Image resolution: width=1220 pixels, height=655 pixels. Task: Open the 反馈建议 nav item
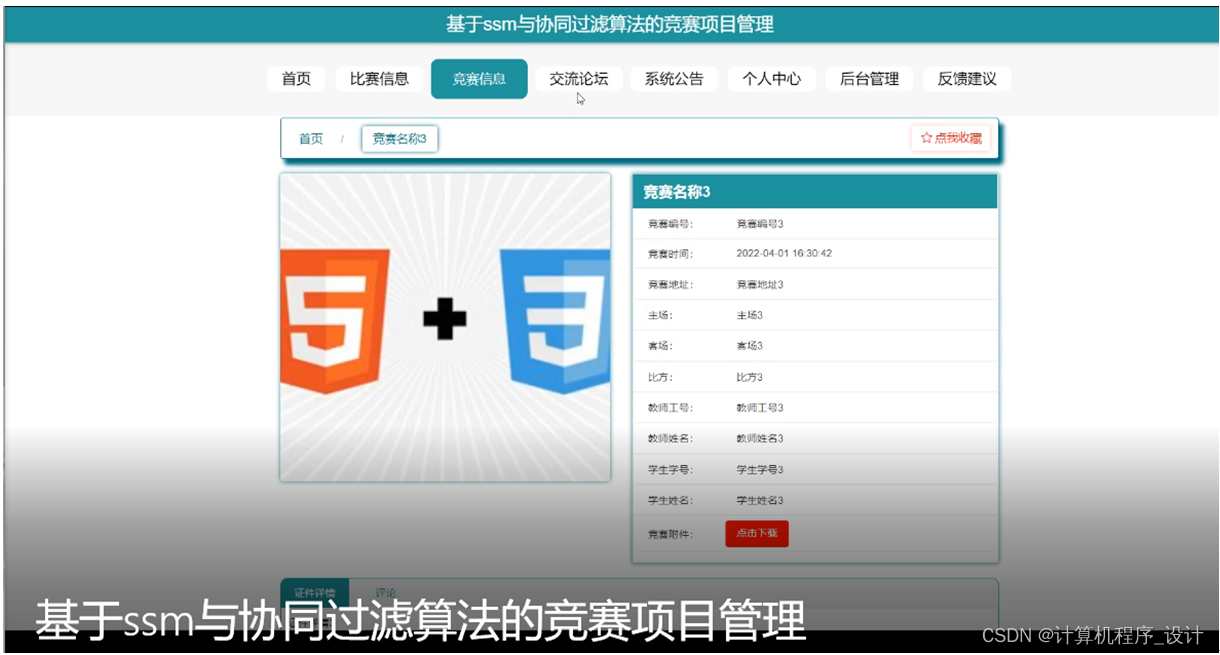(967, 79)
